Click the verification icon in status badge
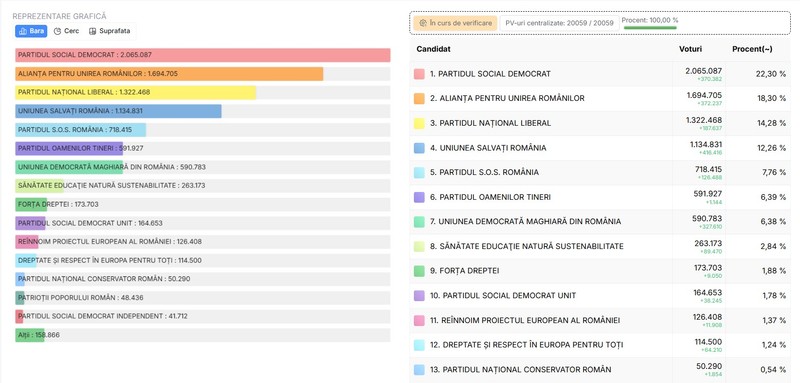 pos(422,23)
